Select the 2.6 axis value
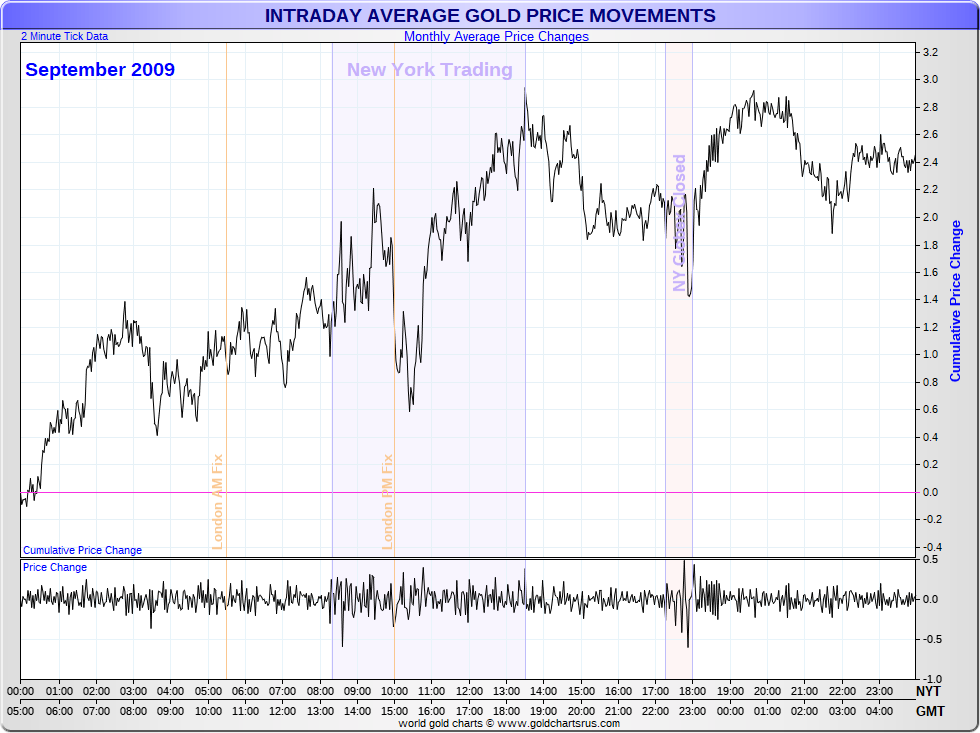The width and height of the screenshot is (980, 733). pos(931,134)
